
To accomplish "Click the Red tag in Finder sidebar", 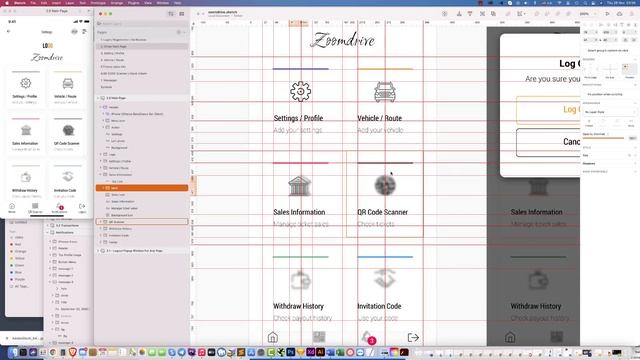I will [x=18, y=244].
